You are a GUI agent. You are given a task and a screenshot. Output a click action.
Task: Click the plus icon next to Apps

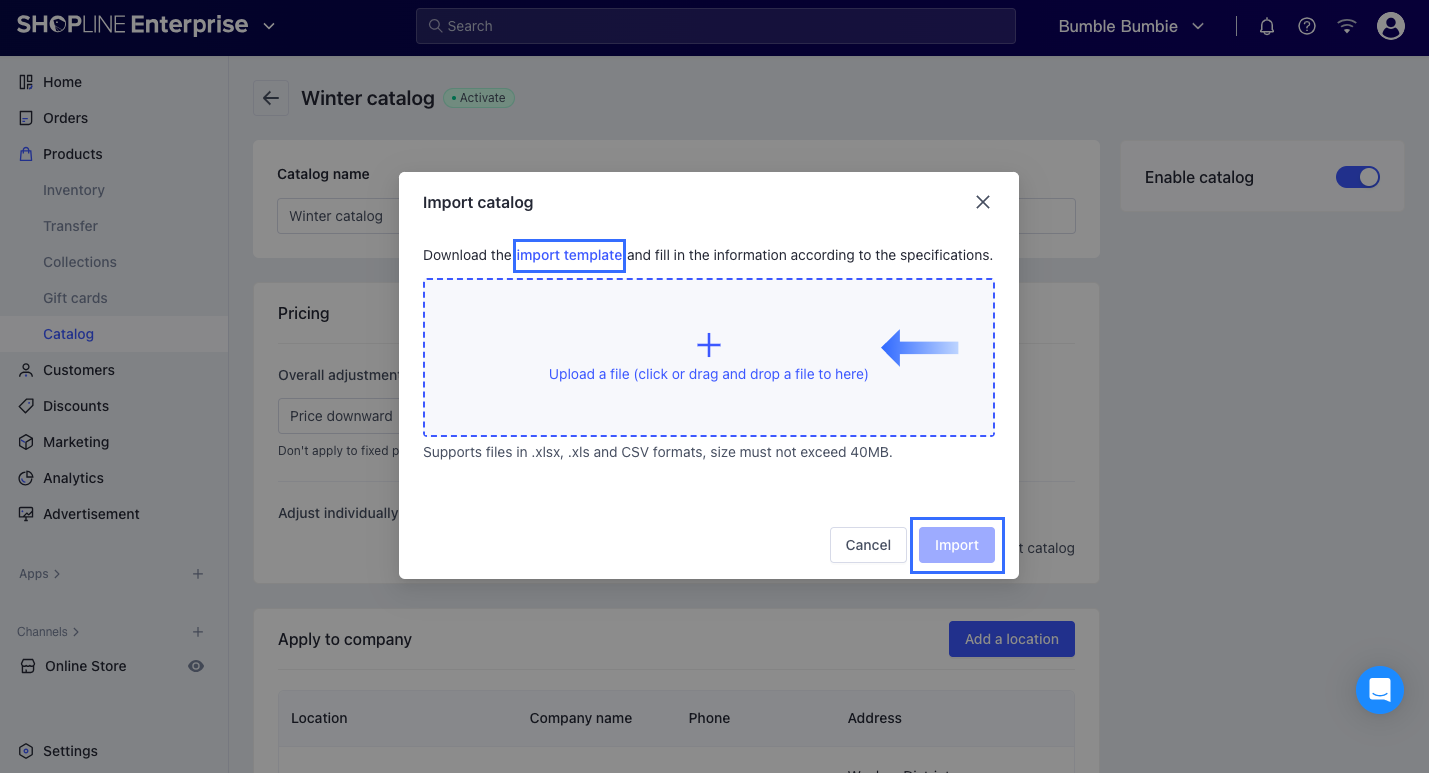click(198, 574)
